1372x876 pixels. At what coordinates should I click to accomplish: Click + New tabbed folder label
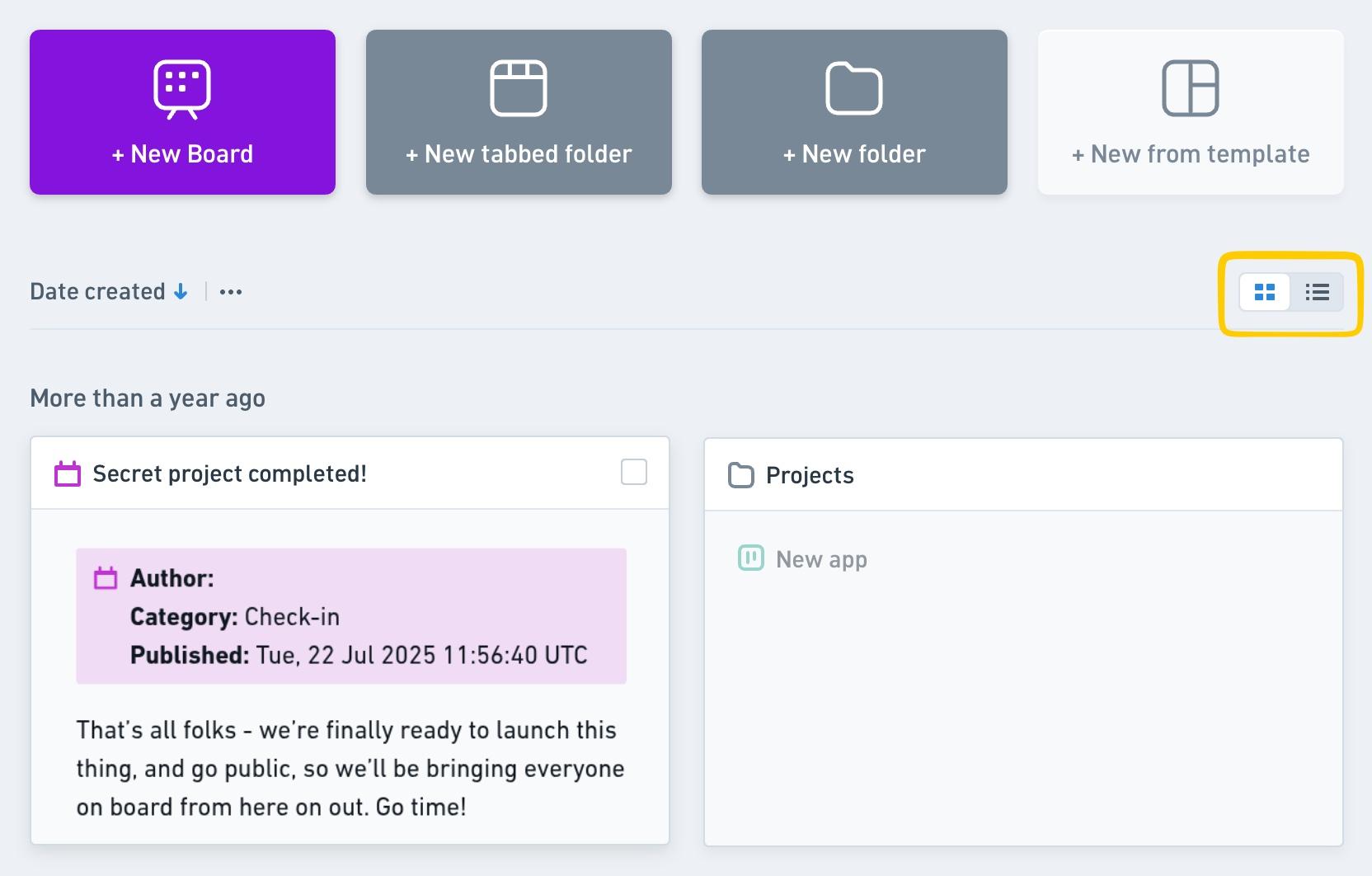click(x=519, y=154)
